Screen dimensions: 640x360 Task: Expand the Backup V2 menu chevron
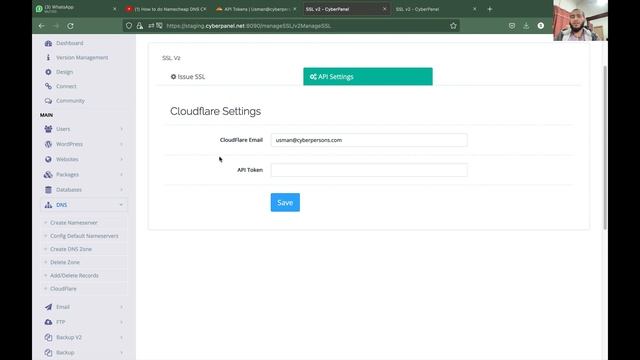pyautogui.click(x=122, y=338)
